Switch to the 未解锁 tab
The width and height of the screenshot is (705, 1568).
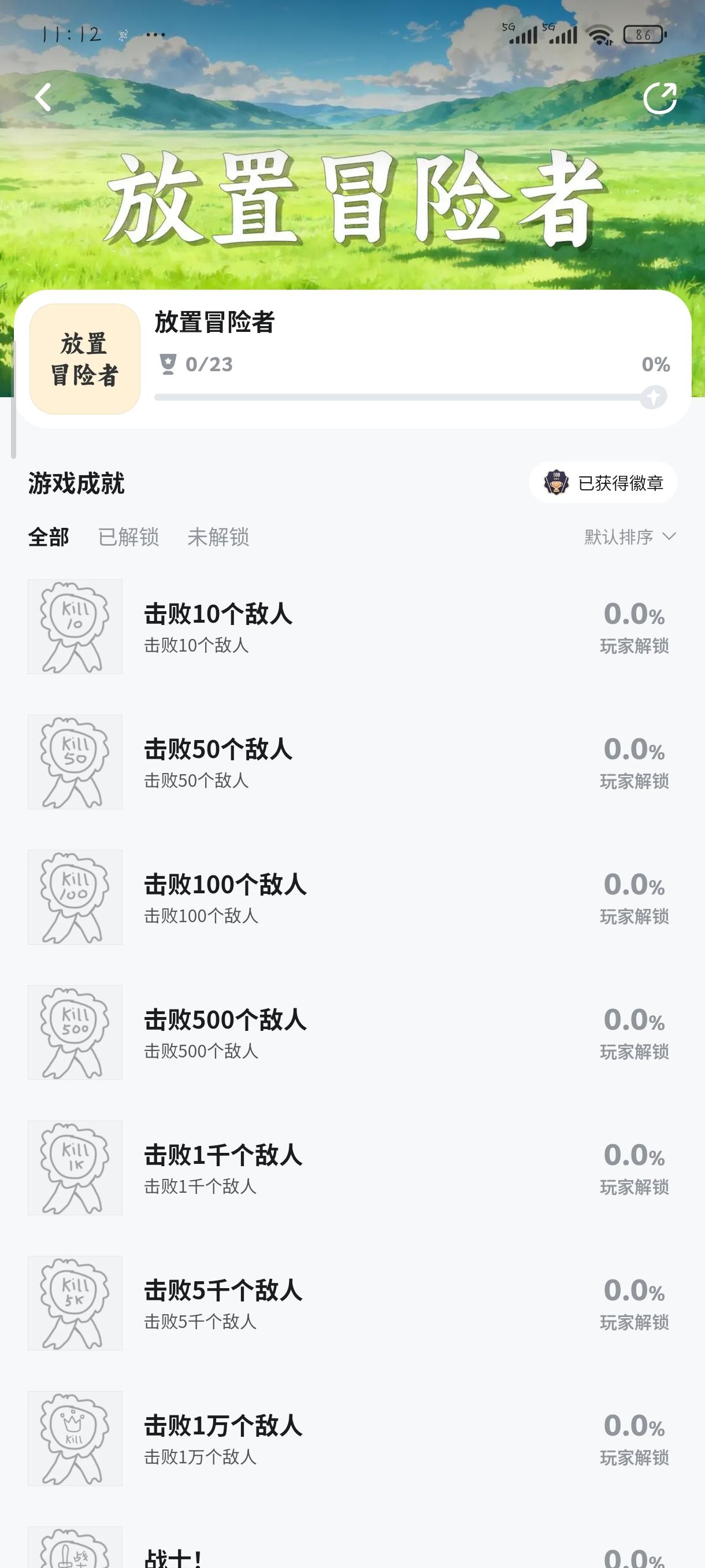pyautogui.click(x=218, y=537)
